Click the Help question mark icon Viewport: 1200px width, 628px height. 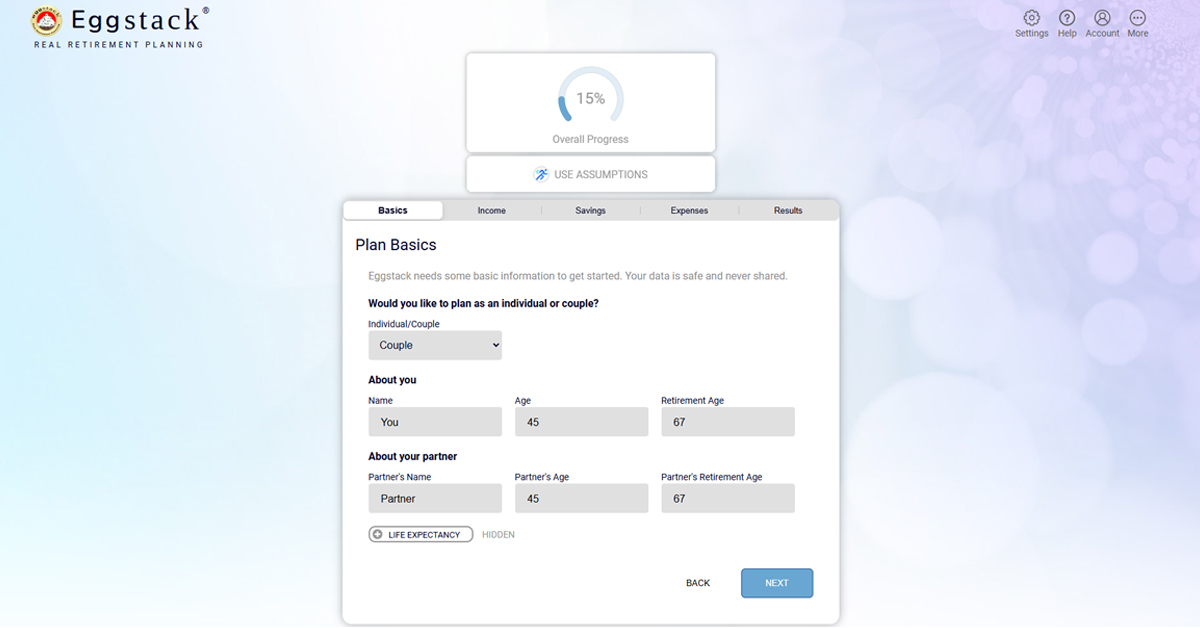click(1067, 18)
